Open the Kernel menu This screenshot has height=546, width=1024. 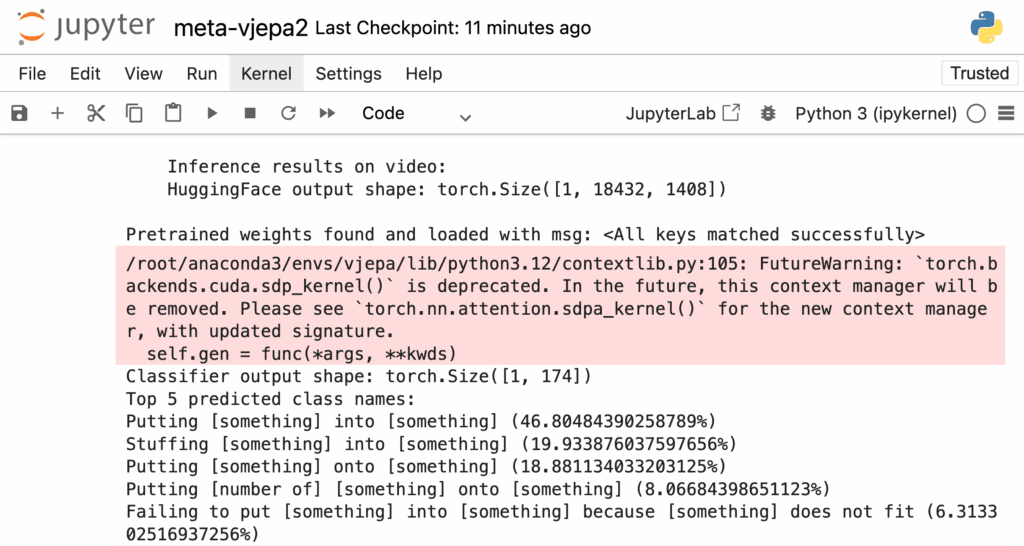[x=266, y=74]
